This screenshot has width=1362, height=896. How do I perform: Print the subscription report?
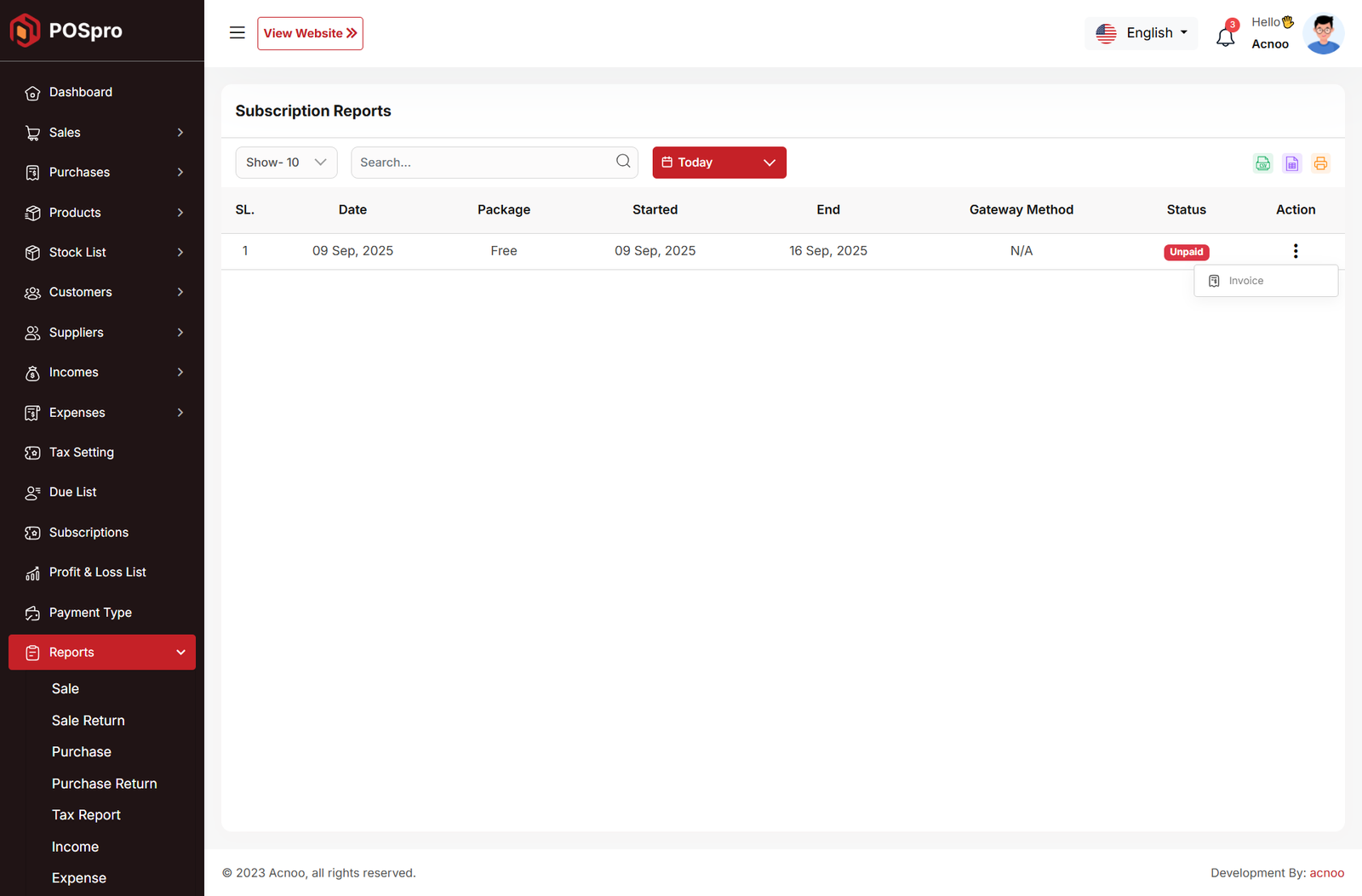(1320, 163)
